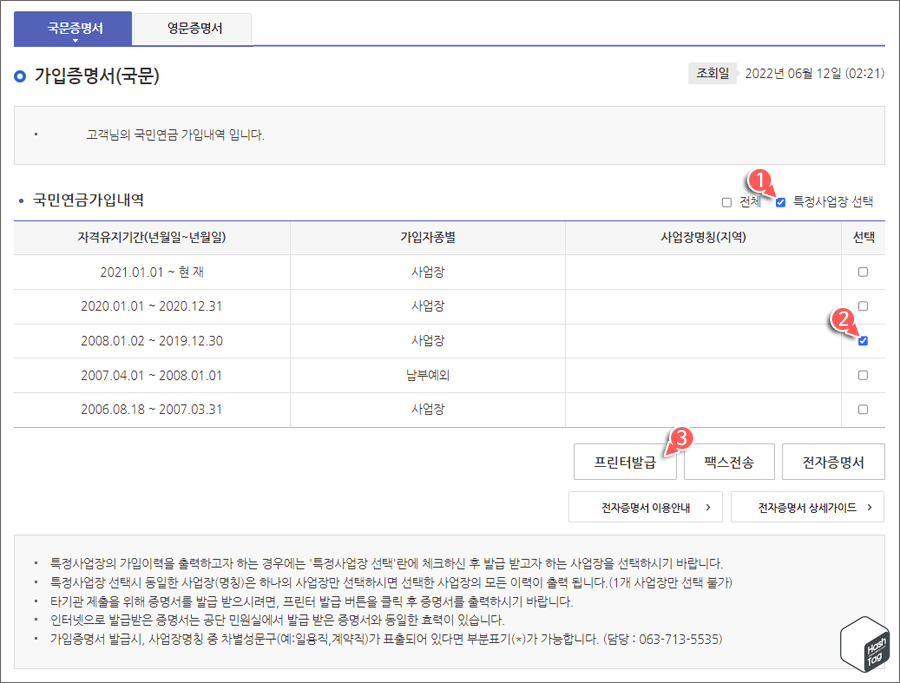Click the 프린터발급 button
The height and width of the screenshot is (683, 900).
625,463
